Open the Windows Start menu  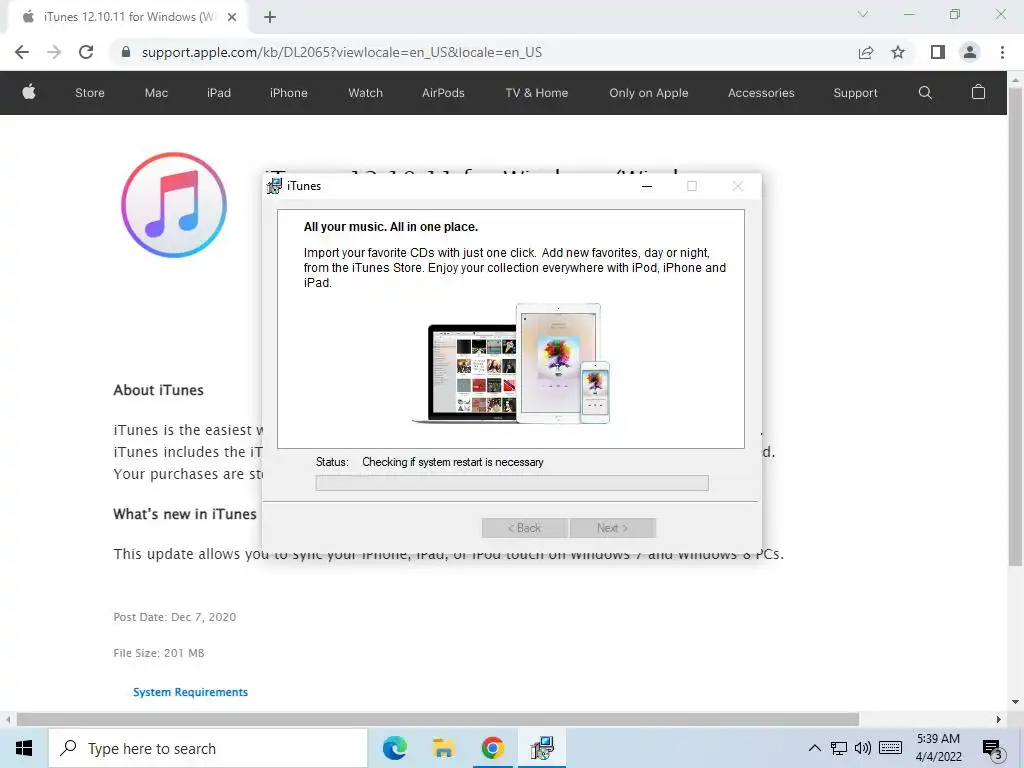point(24,748)
